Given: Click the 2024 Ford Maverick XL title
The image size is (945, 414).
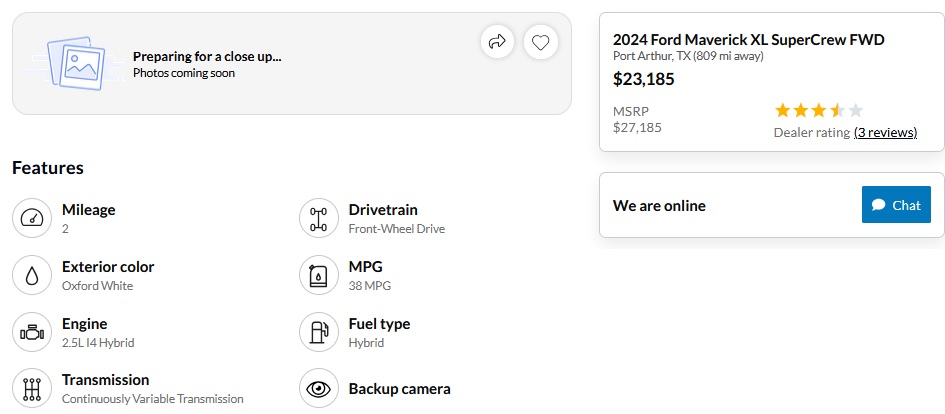Looking at the screenshot, I should (x=749, y=40).
